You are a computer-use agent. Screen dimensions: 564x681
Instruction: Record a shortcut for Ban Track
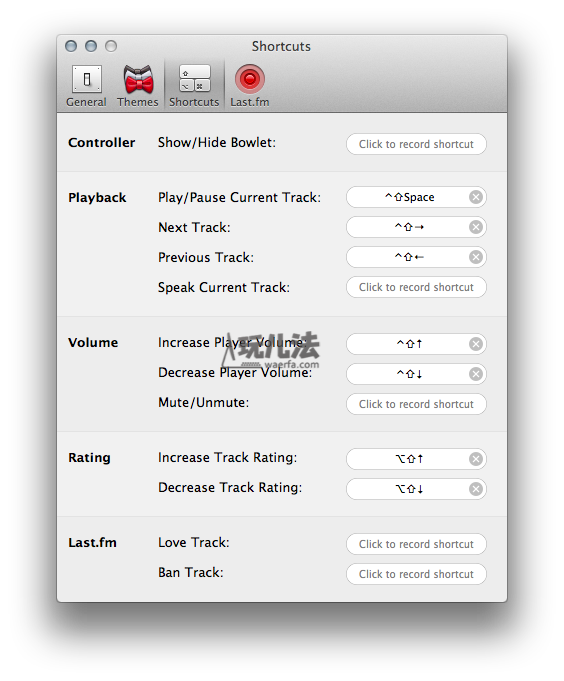416,574
